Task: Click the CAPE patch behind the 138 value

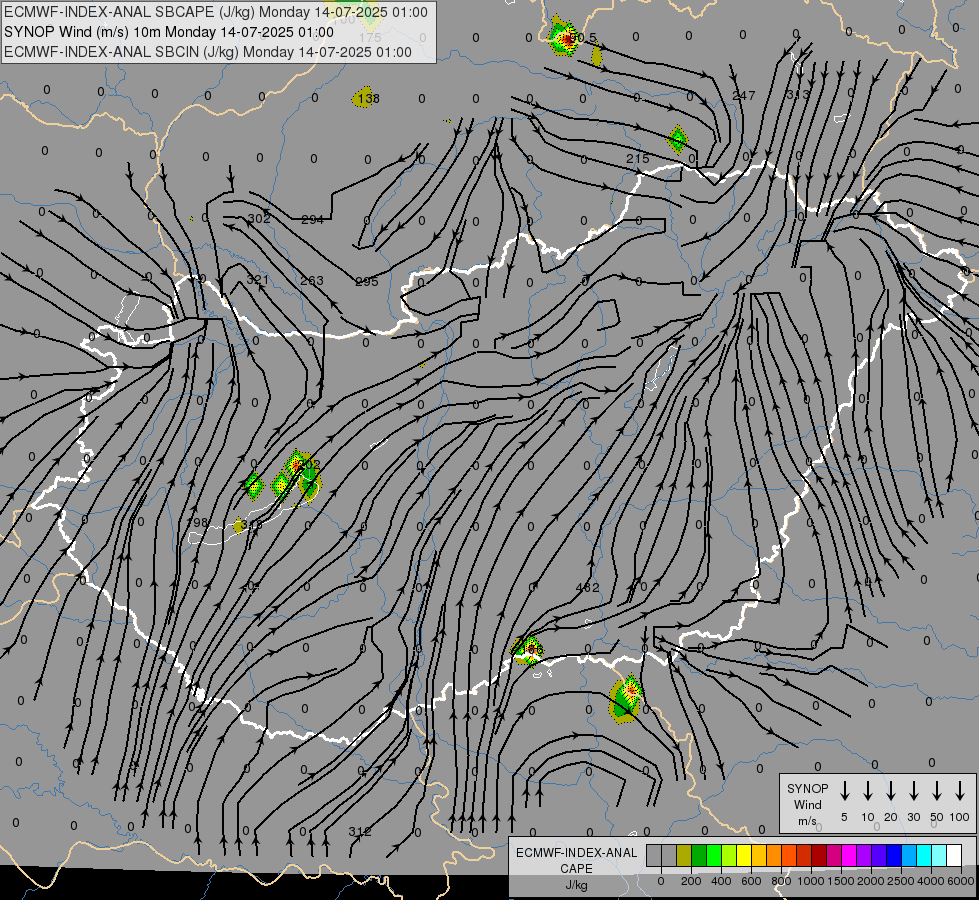Action: pyautogui.click(x=365, y=98)
